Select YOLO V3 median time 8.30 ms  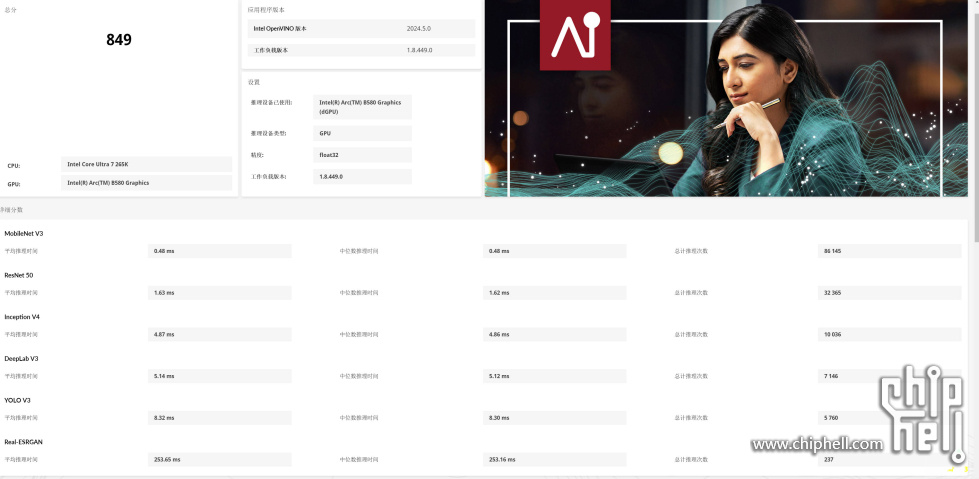pos(554,418)
